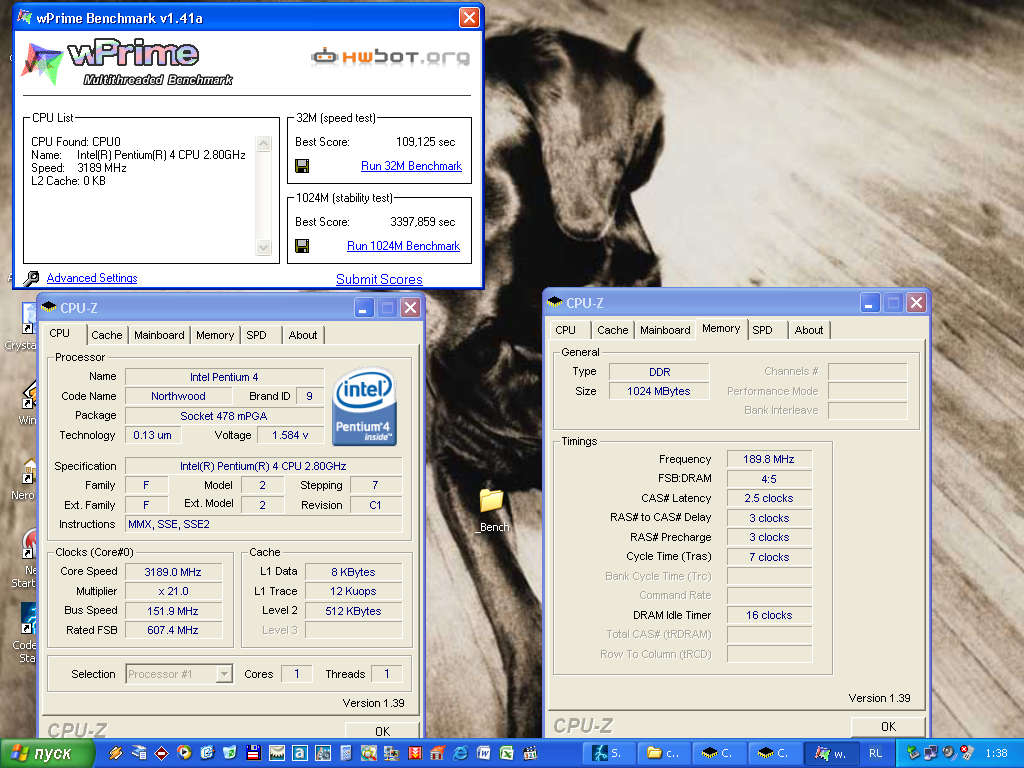Viewport: 1024px width, 768px height.
Task: Click the Intel Pentium 4 logo in CPU-Z
Action: pos(364,406)
